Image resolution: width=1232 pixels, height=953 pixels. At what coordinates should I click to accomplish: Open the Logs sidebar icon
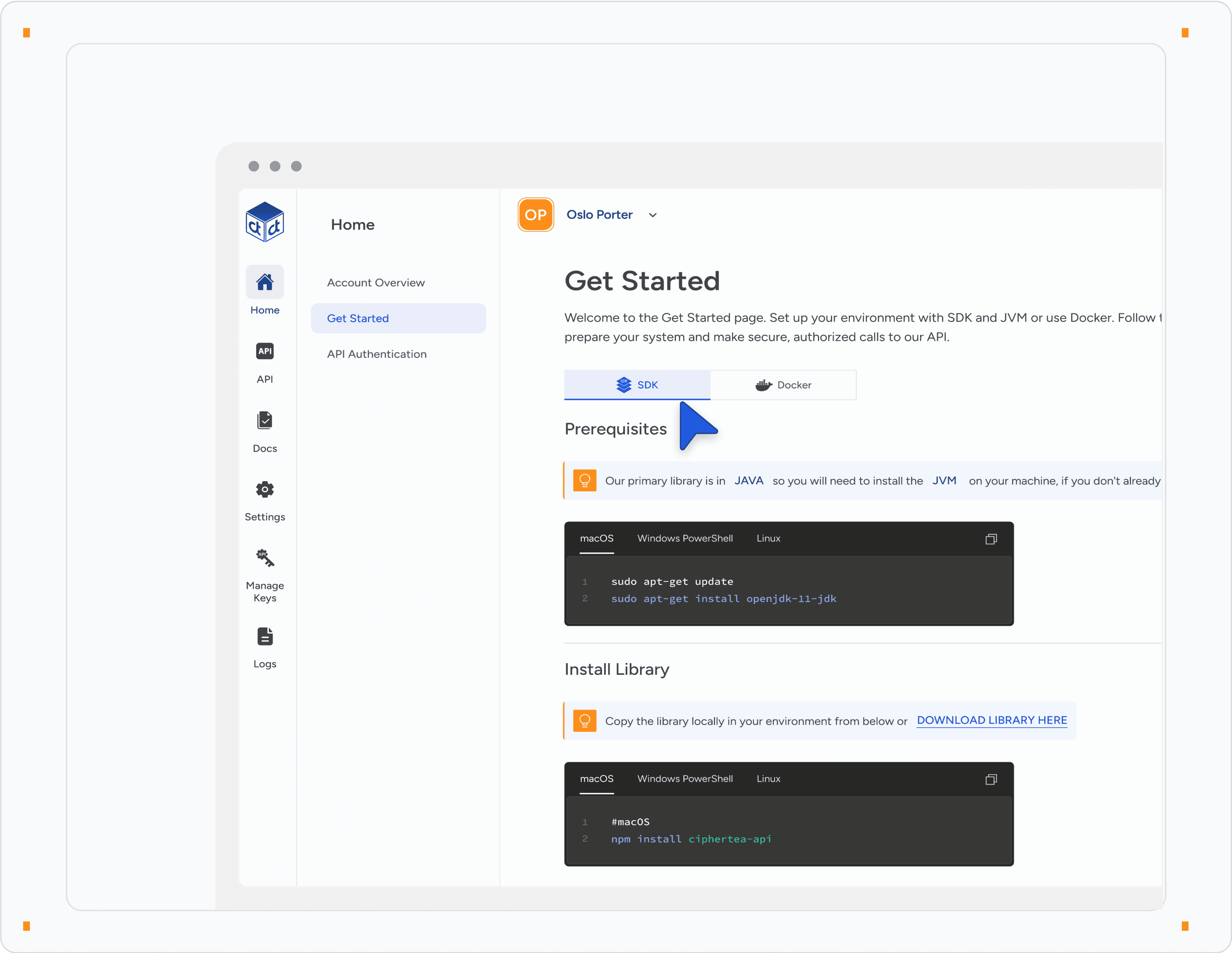pyautogui.click(x=264, y=637)
